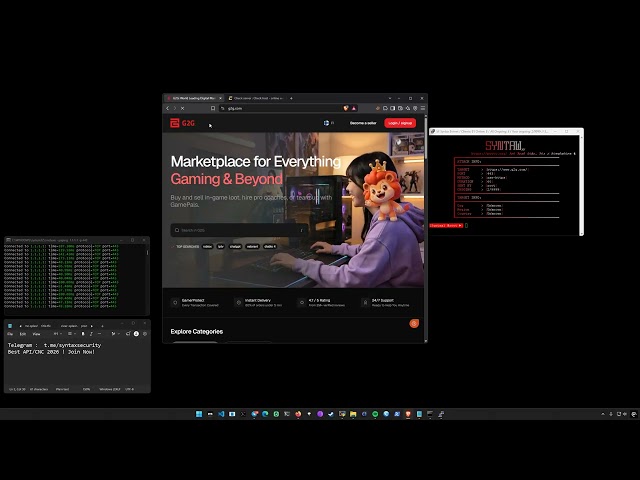
Task: Change Windows (CRLF) line ending in Notepad
Action: coord(110,389)
